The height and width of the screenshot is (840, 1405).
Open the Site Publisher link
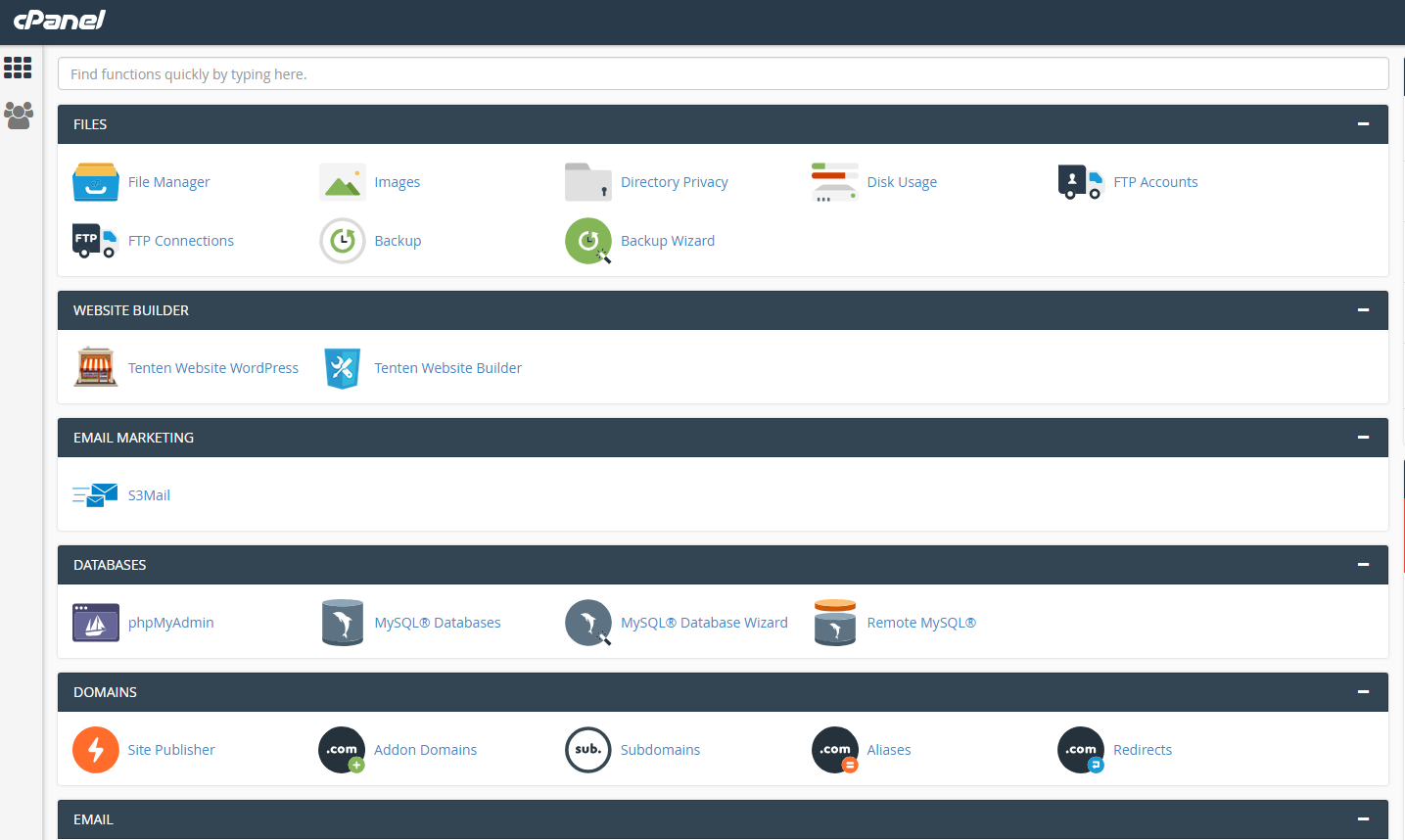[171, 750]
